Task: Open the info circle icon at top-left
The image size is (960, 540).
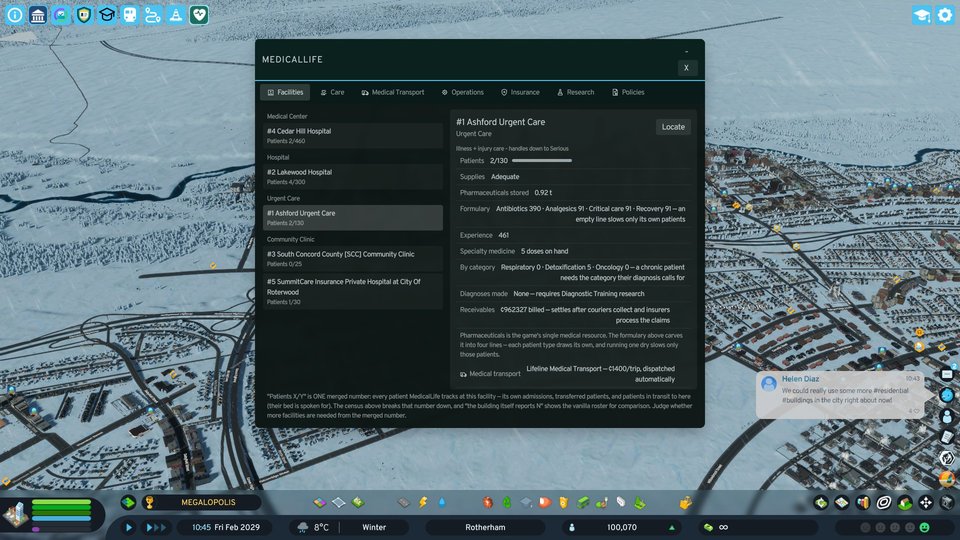Action: click(15, 15)
